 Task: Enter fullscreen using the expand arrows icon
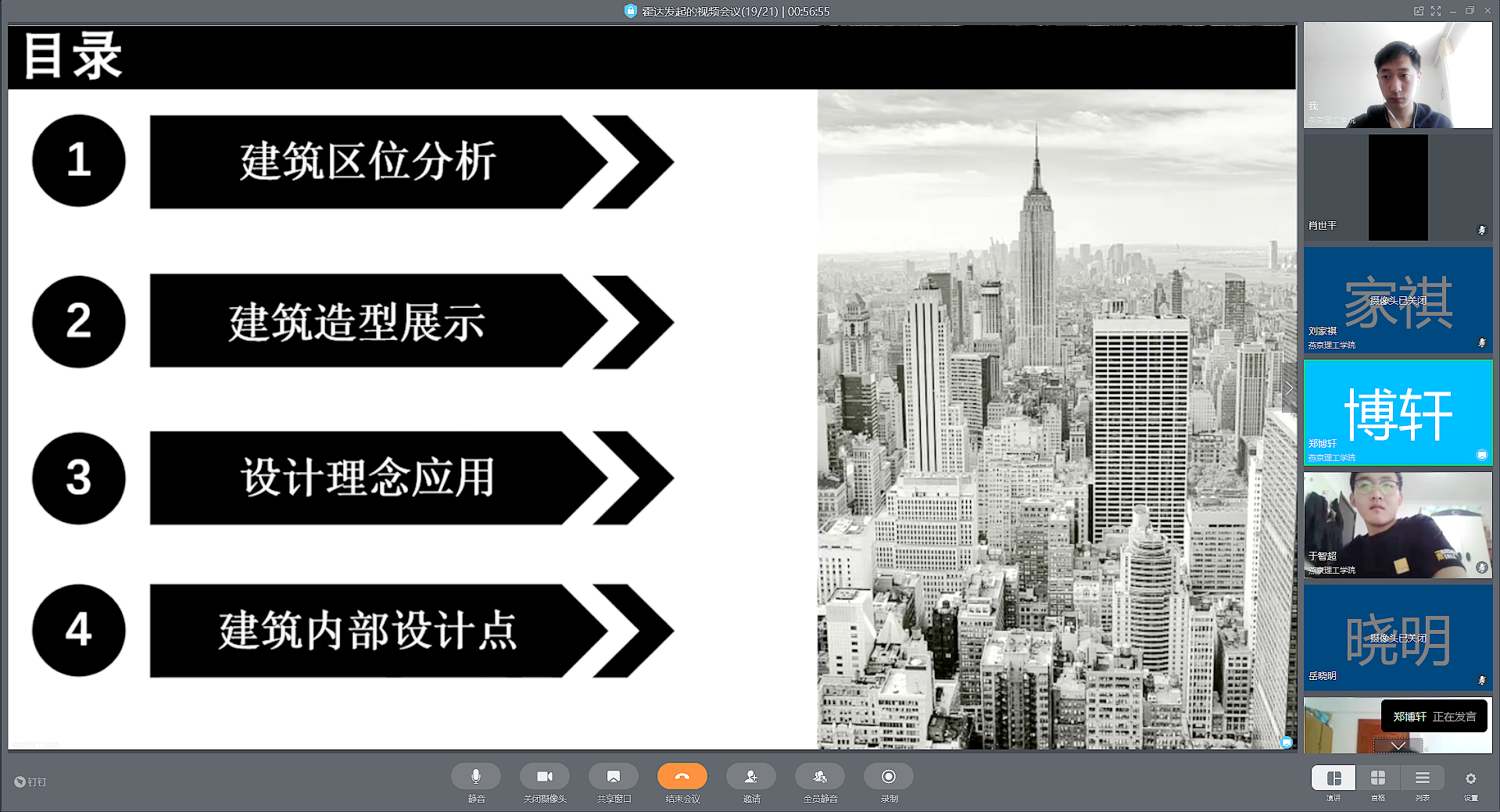point(1435,11)
